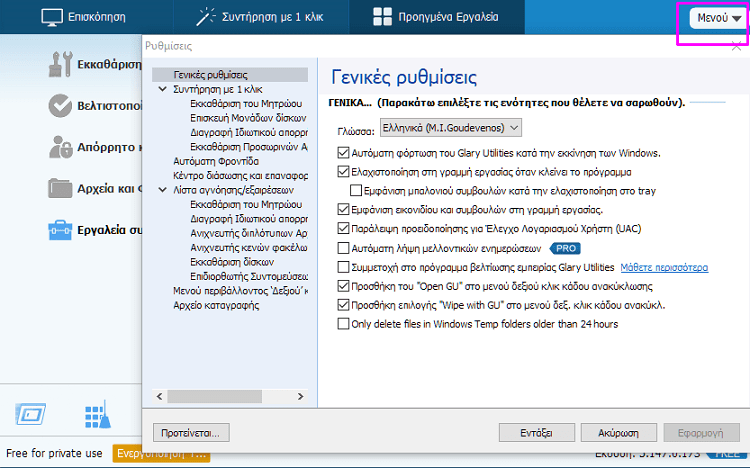Select Κέντρο διάσωσης και επαναφοράς item
Screen dimensions: 750x468
click(x=240, y=176)
